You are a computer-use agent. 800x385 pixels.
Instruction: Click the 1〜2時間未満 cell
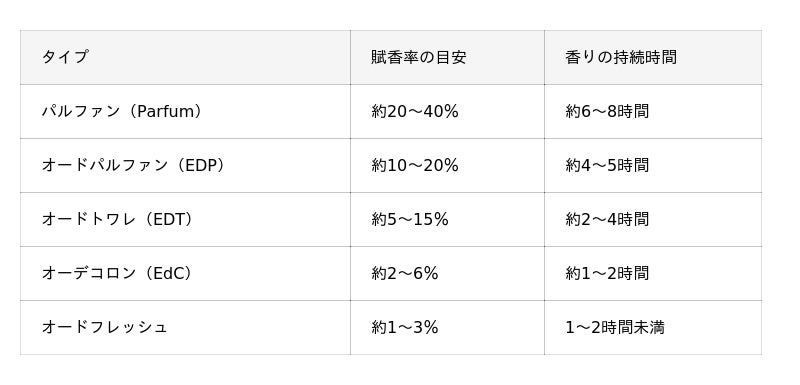tap(653, 328)
